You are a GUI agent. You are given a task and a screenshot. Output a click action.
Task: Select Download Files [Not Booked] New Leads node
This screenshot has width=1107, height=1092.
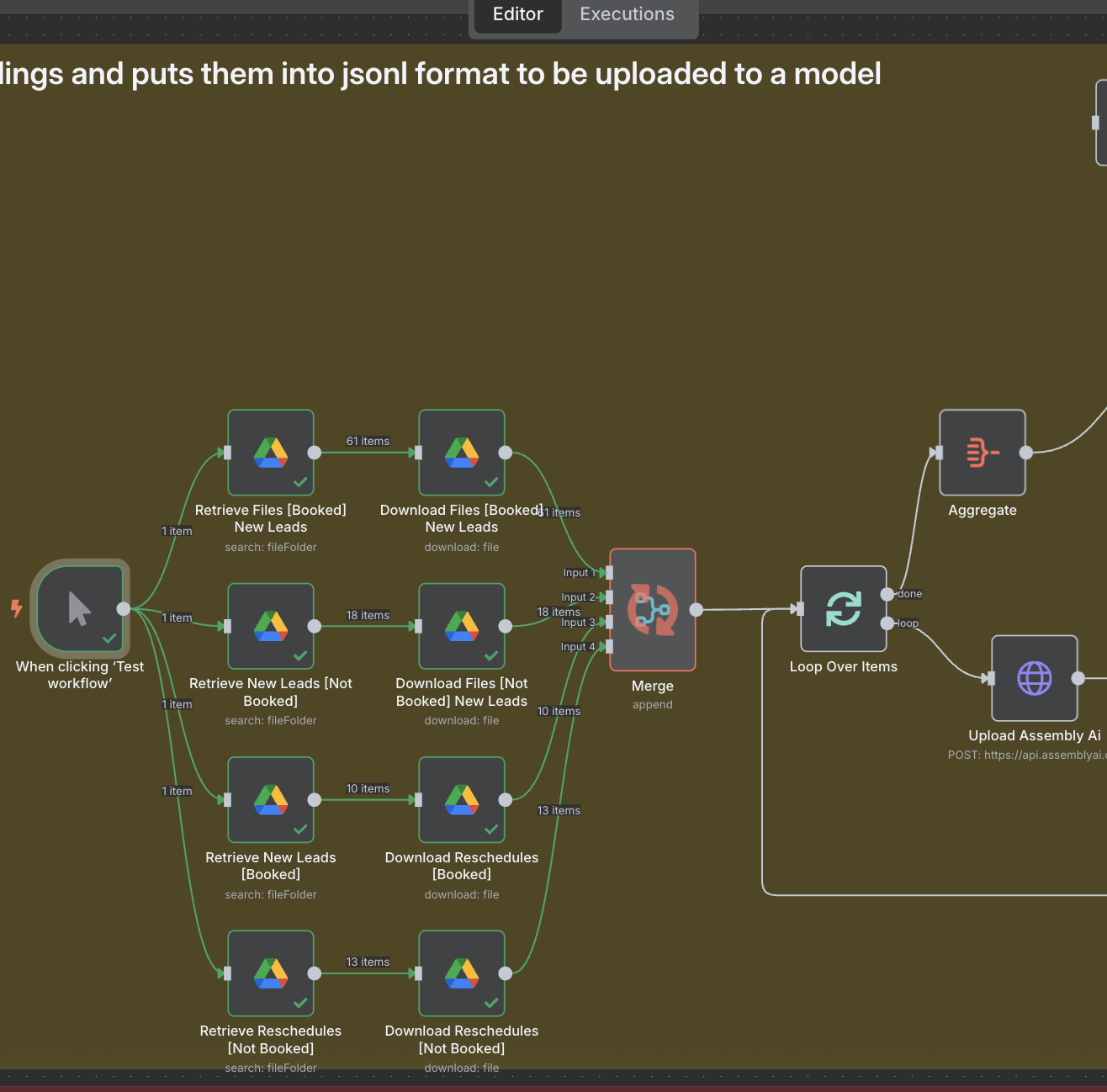462,626
